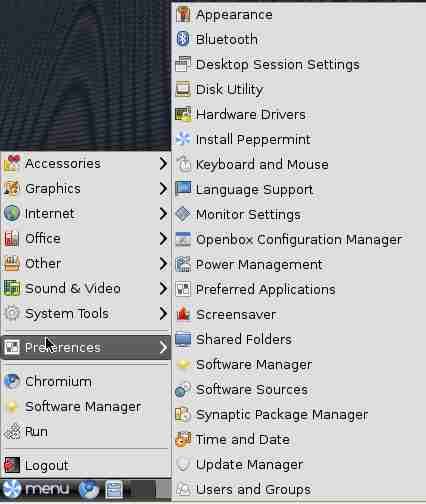Expand the Internet submenu arrow
Screen dimensions: 426x504
tap(163, 213)
